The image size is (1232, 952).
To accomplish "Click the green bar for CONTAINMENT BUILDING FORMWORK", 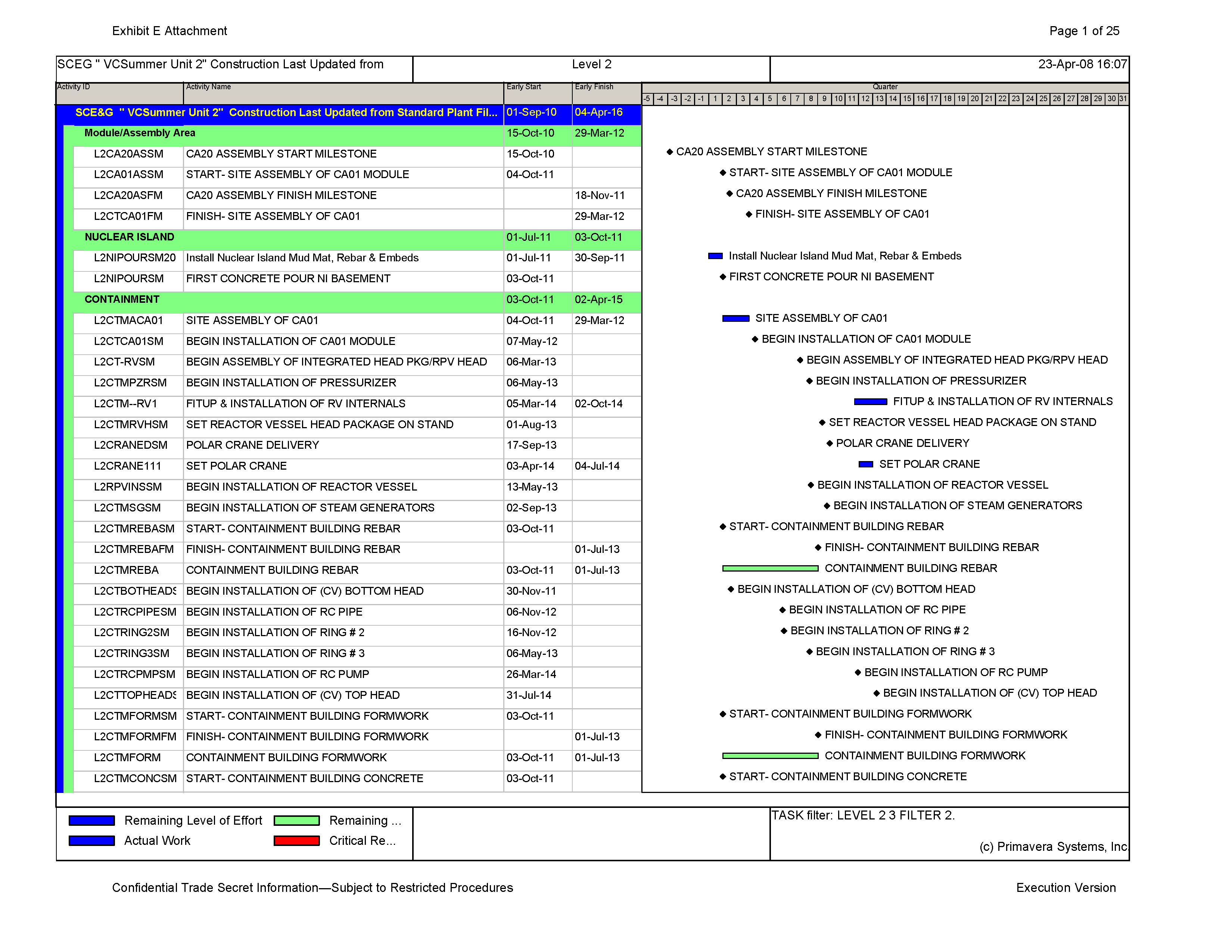I will (770, 756).
